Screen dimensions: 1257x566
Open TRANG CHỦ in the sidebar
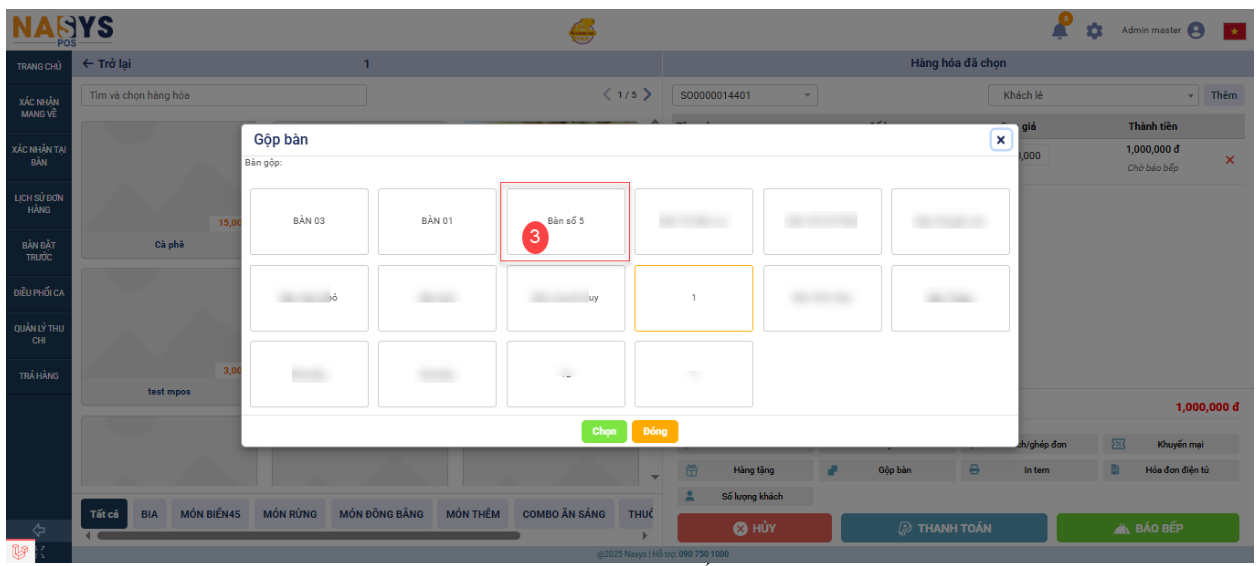click(39, 67)
